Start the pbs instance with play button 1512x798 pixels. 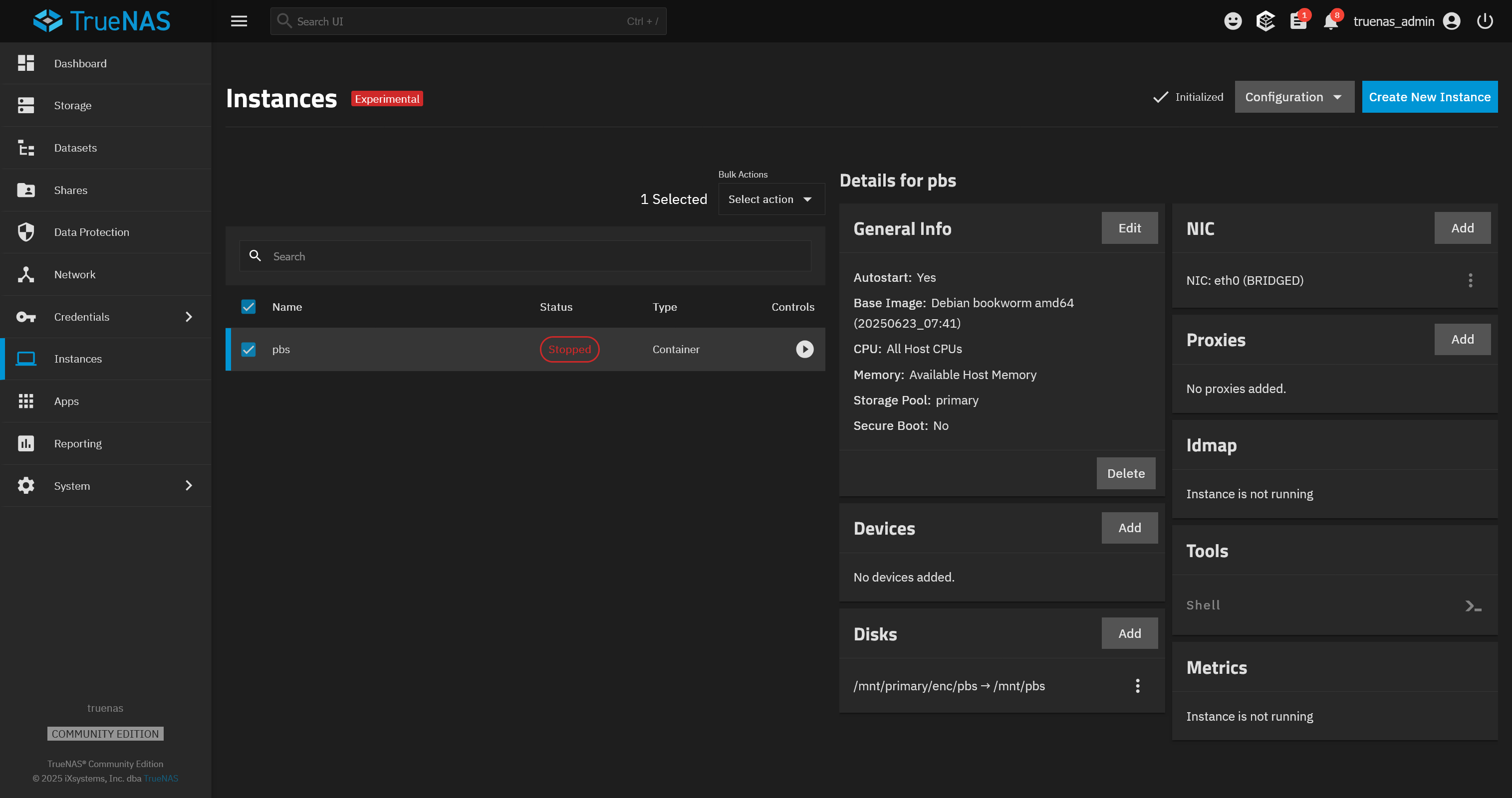[x=805, y=349]
